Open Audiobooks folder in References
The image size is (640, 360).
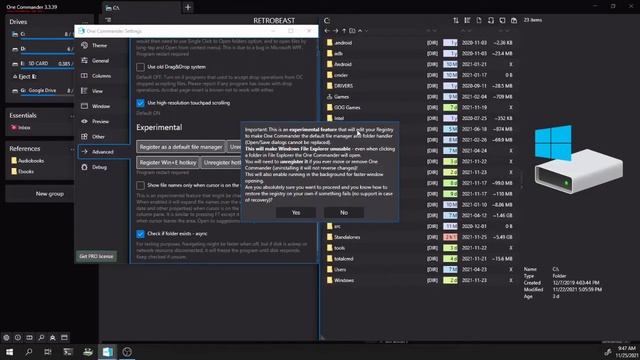tap(27, 161)
